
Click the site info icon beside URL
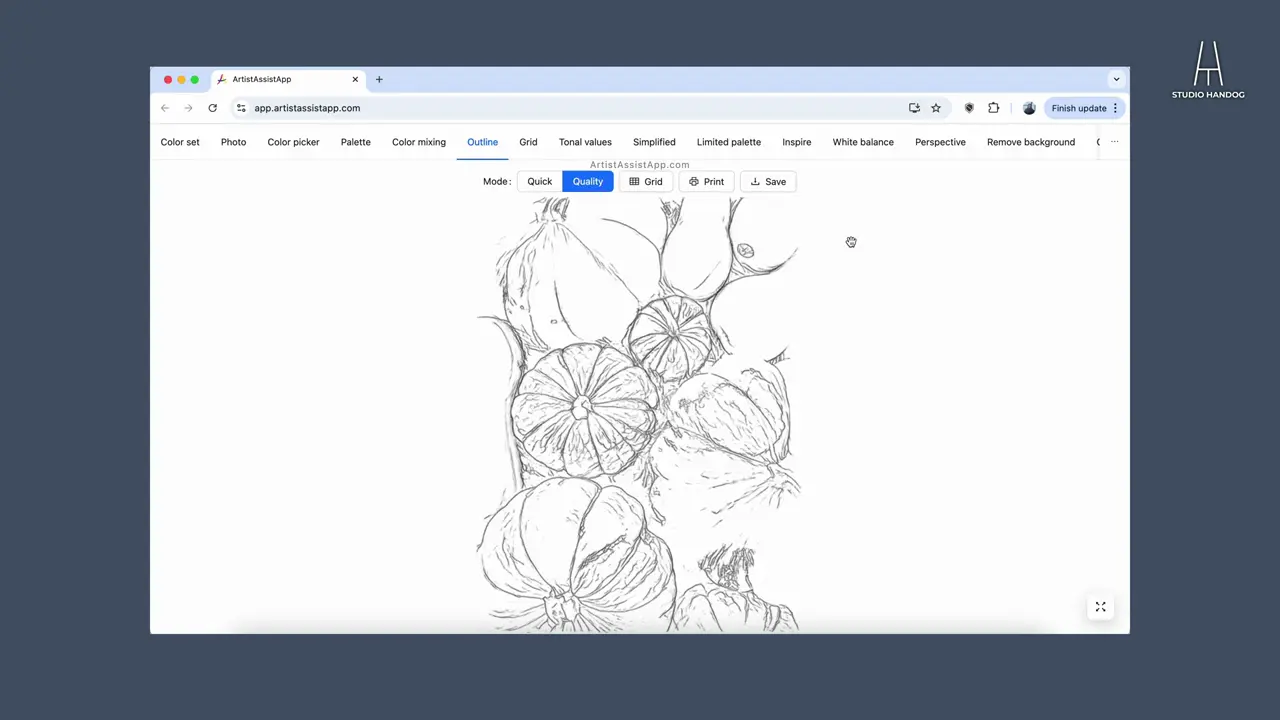(241, 108)
